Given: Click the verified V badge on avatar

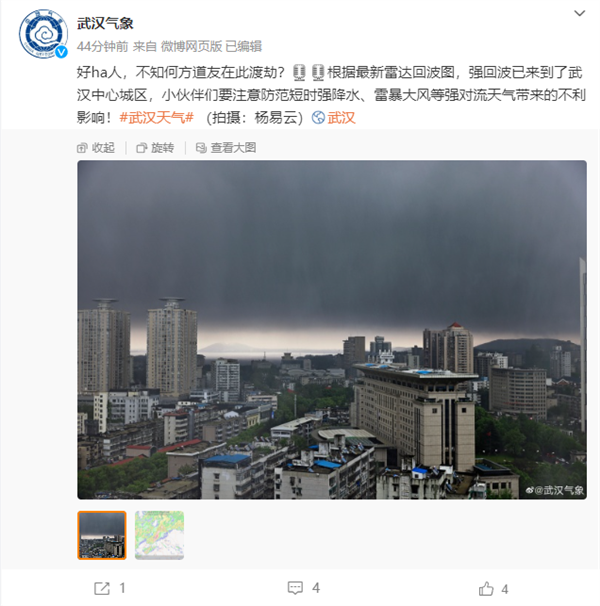Looking at the screenshot, I should coord(61,52).
